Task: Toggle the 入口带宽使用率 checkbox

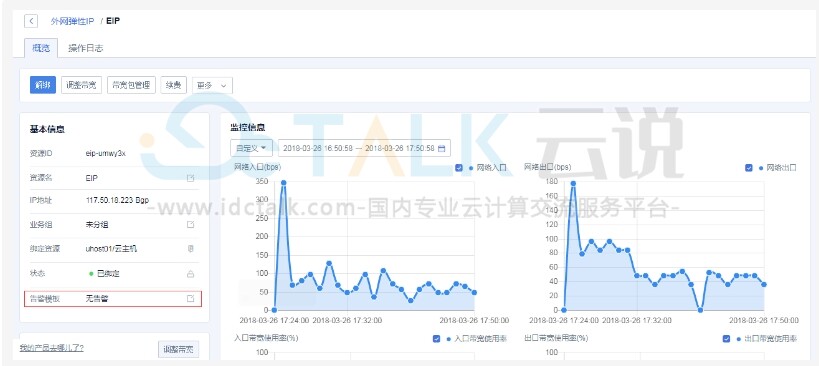Action: [x=437, y=338]
